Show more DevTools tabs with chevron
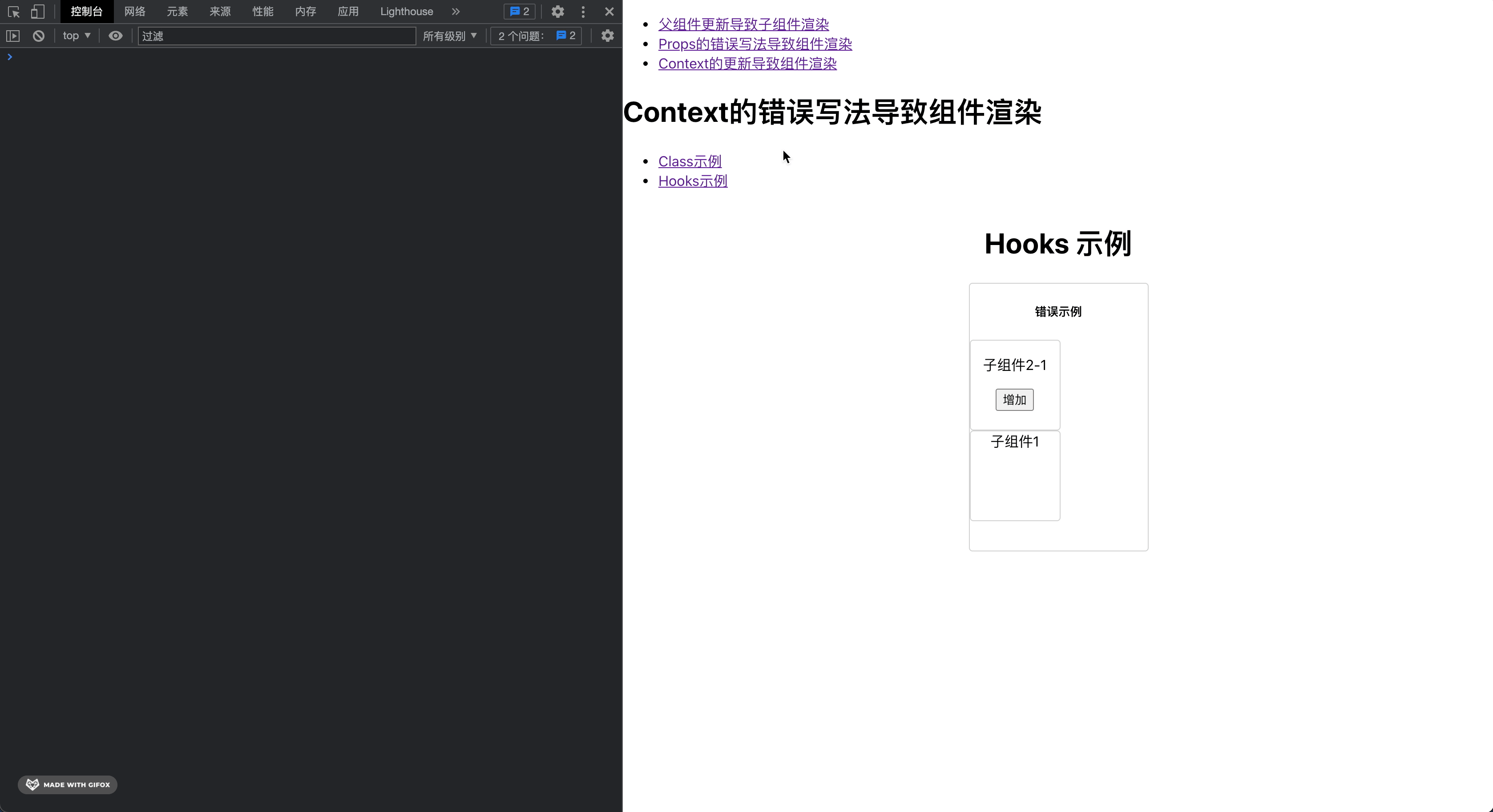Image resolution: width=1493 pixels, height=812 pixels. tap(456, 12)
